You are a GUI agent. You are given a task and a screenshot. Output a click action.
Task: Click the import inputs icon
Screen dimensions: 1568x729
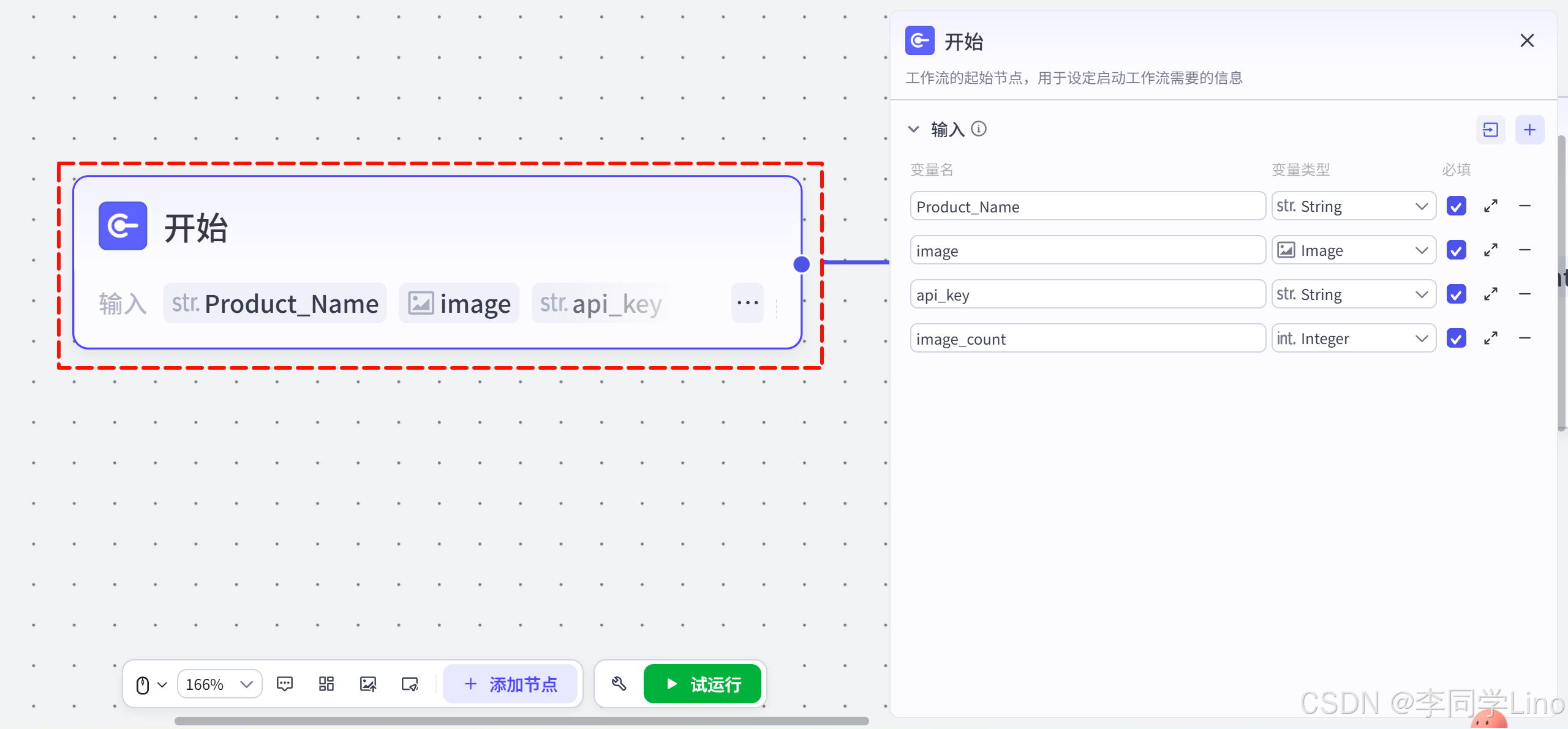[1490, 130]
